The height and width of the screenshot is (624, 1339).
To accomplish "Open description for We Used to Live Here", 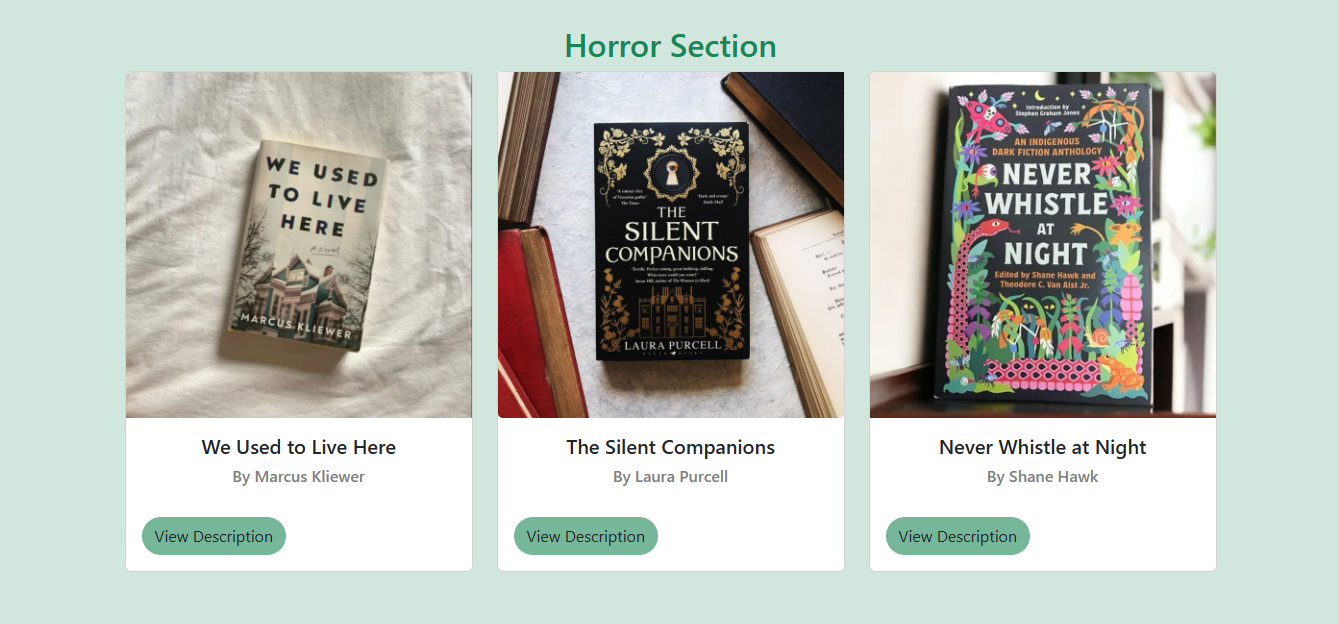I will pos(214,536).
